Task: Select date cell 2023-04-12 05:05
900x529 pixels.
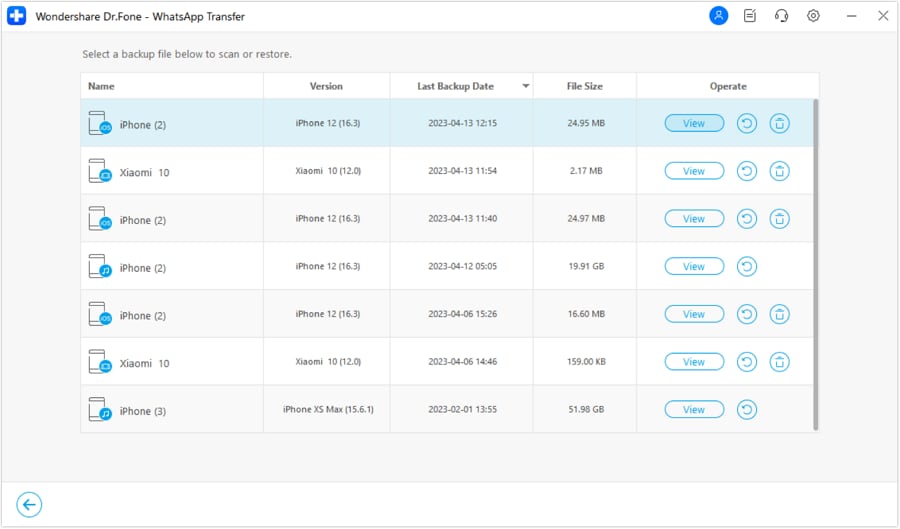Action: pyautogui.click(x=462, y=266)
